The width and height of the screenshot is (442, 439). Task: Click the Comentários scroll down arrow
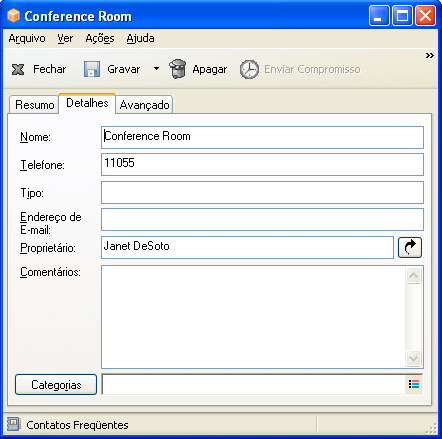coord(414,359)
